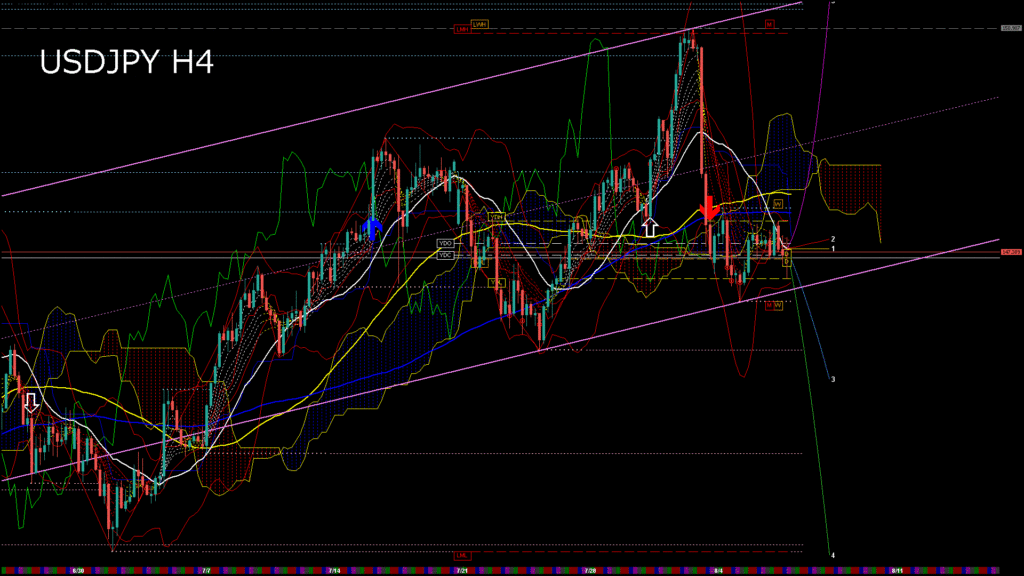The image size is (1024, 576).
Task: Select the white down arrow at far left
Action: (x=31, y=402)
